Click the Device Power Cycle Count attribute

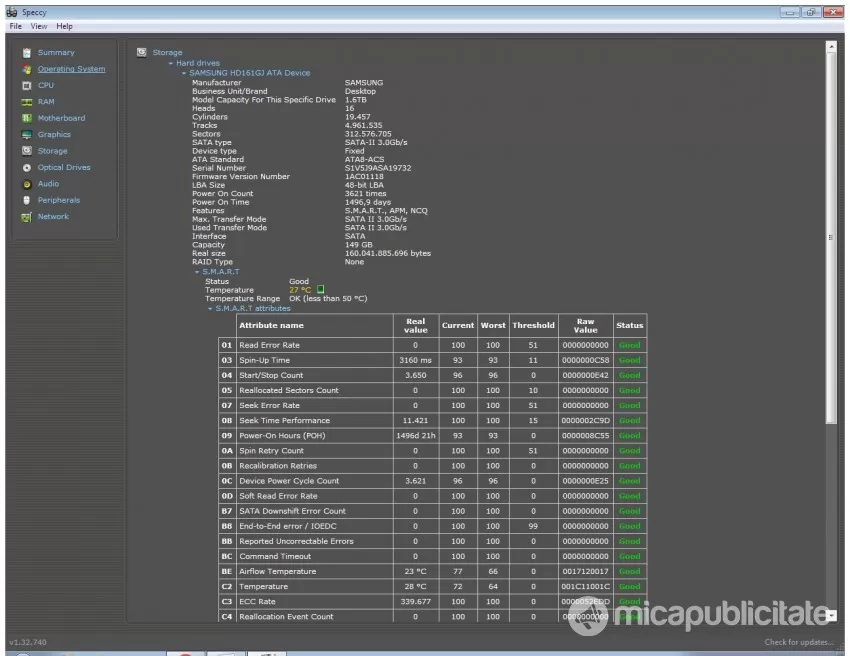point(289,481)
